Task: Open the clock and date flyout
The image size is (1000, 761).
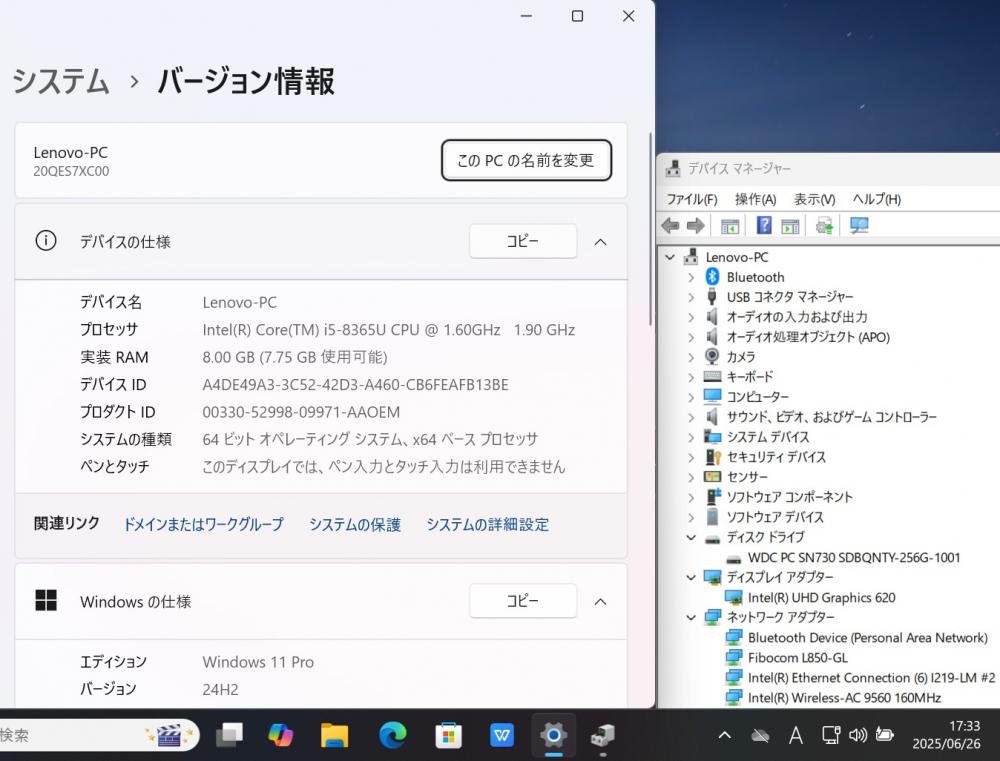Action: (946, 735)
